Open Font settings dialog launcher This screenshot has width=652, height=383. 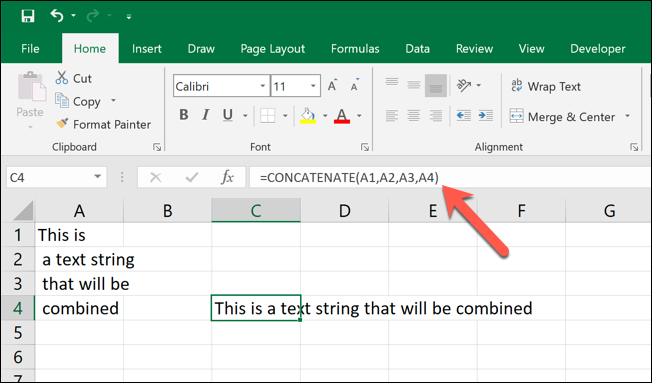tap(365, 147)
